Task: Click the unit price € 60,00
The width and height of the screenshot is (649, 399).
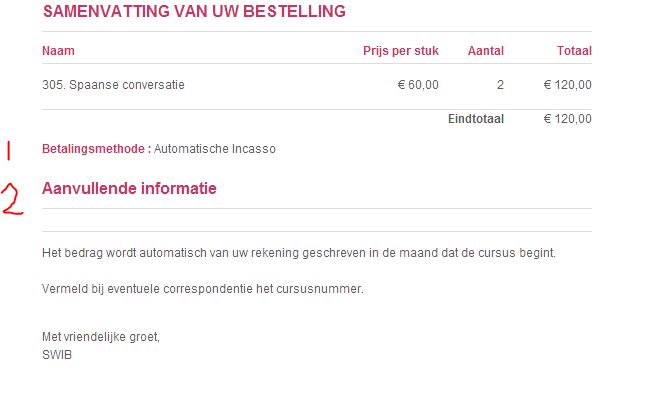Action: click(x=418, y=85)
